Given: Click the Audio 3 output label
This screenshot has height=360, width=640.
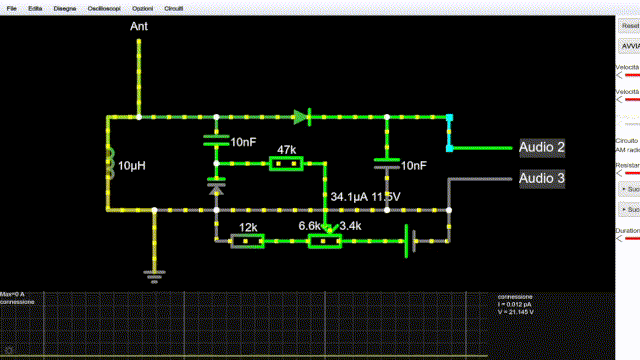Looking at the screenshot, I should [x=542, y=179].
